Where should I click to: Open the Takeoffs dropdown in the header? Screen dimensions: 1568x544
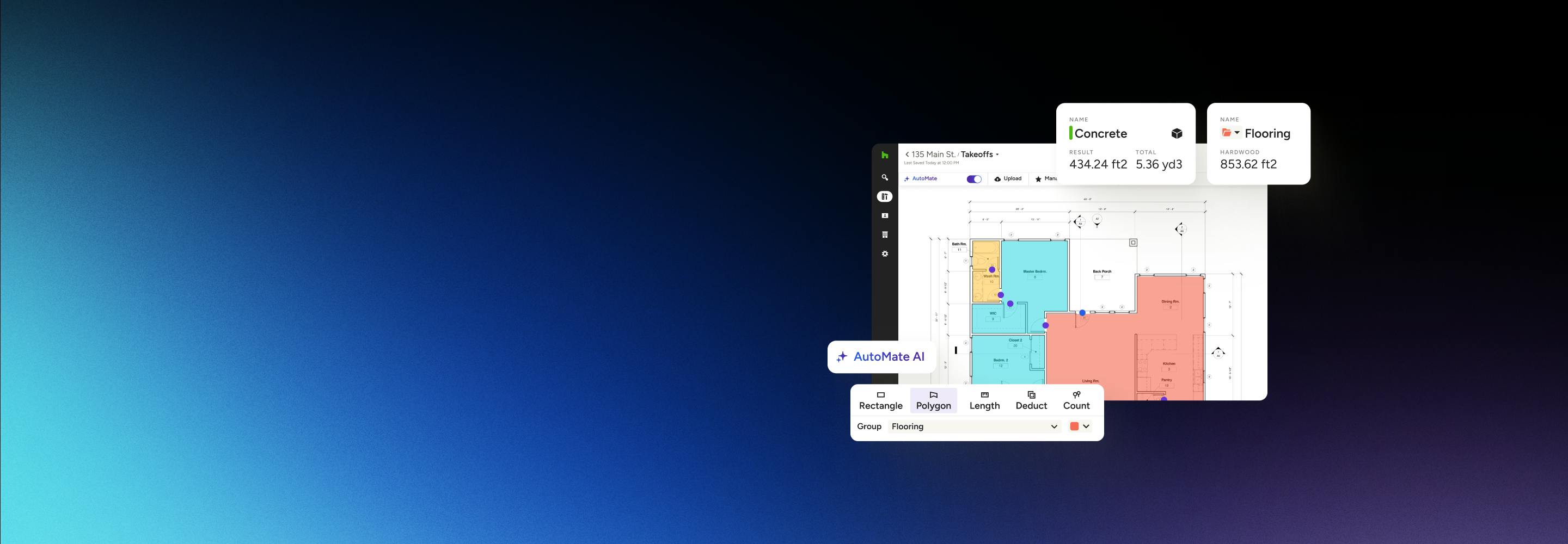tap(980, 154)
